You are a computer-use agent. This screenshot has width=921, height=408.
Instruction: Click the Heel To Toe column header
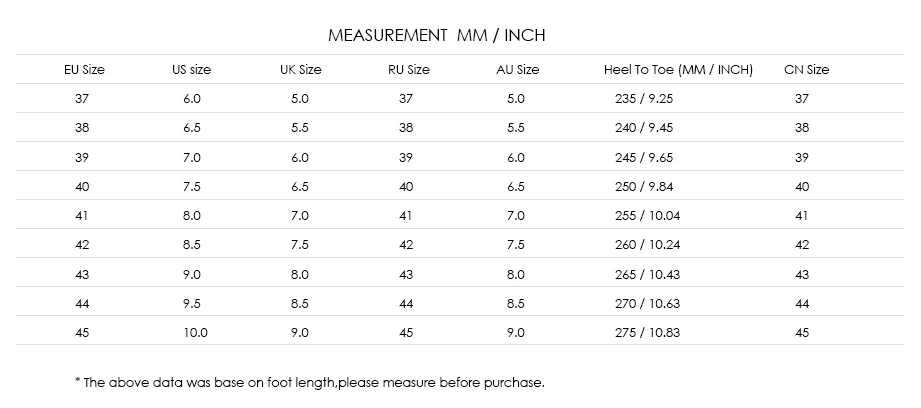(678, 69)
